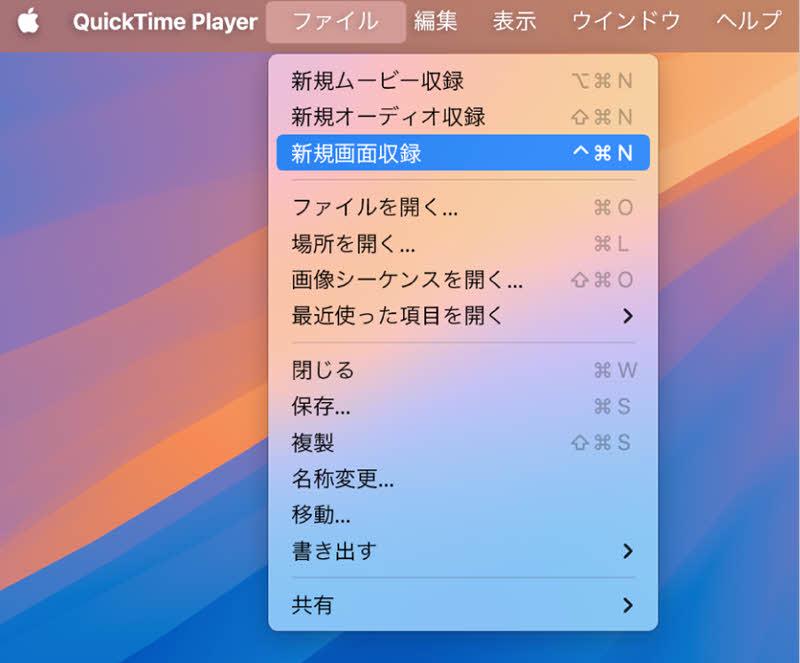Click the 閉じる menu item
Image resolution: width=800 pixels, height=663 pixels.
[x=463, y=370]
